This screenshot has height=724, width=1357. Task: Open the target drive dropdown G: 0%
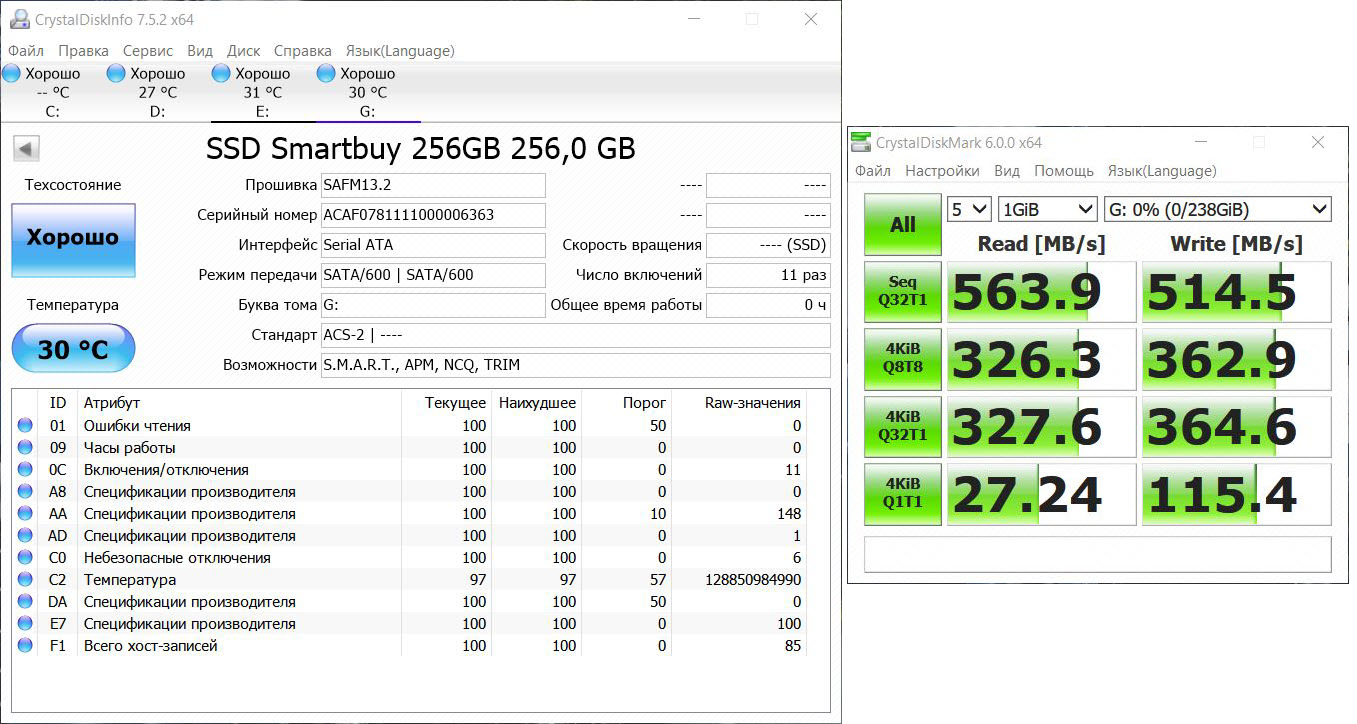point(1217,209)
